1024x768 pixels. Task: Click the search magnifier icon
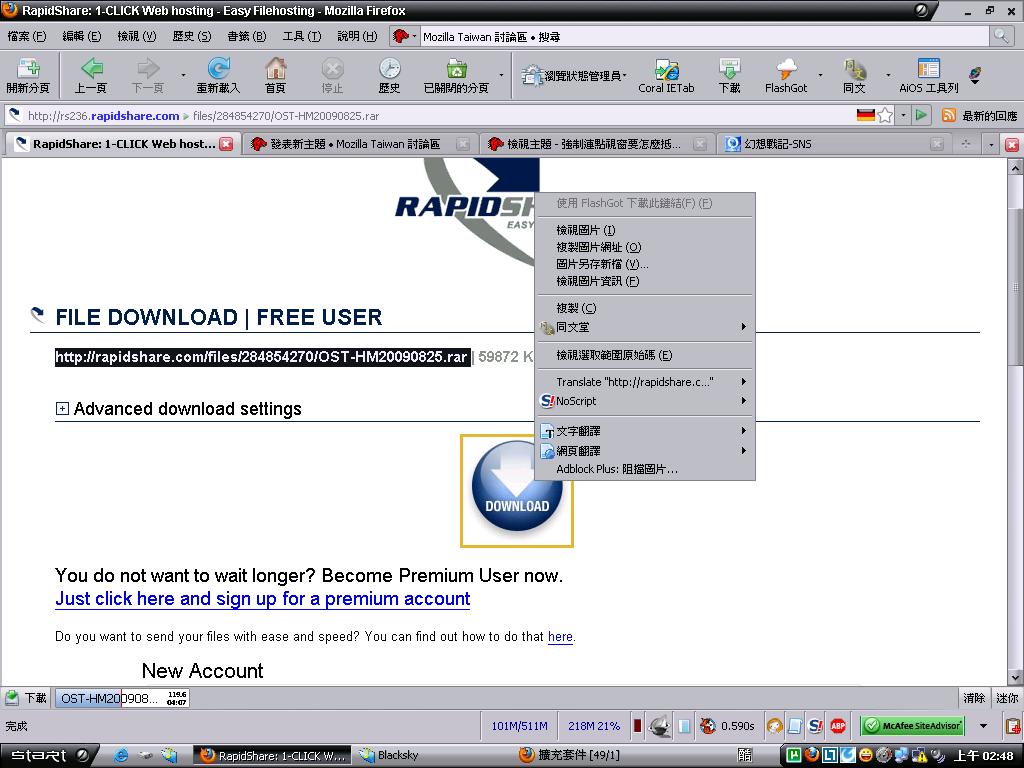1000,36
